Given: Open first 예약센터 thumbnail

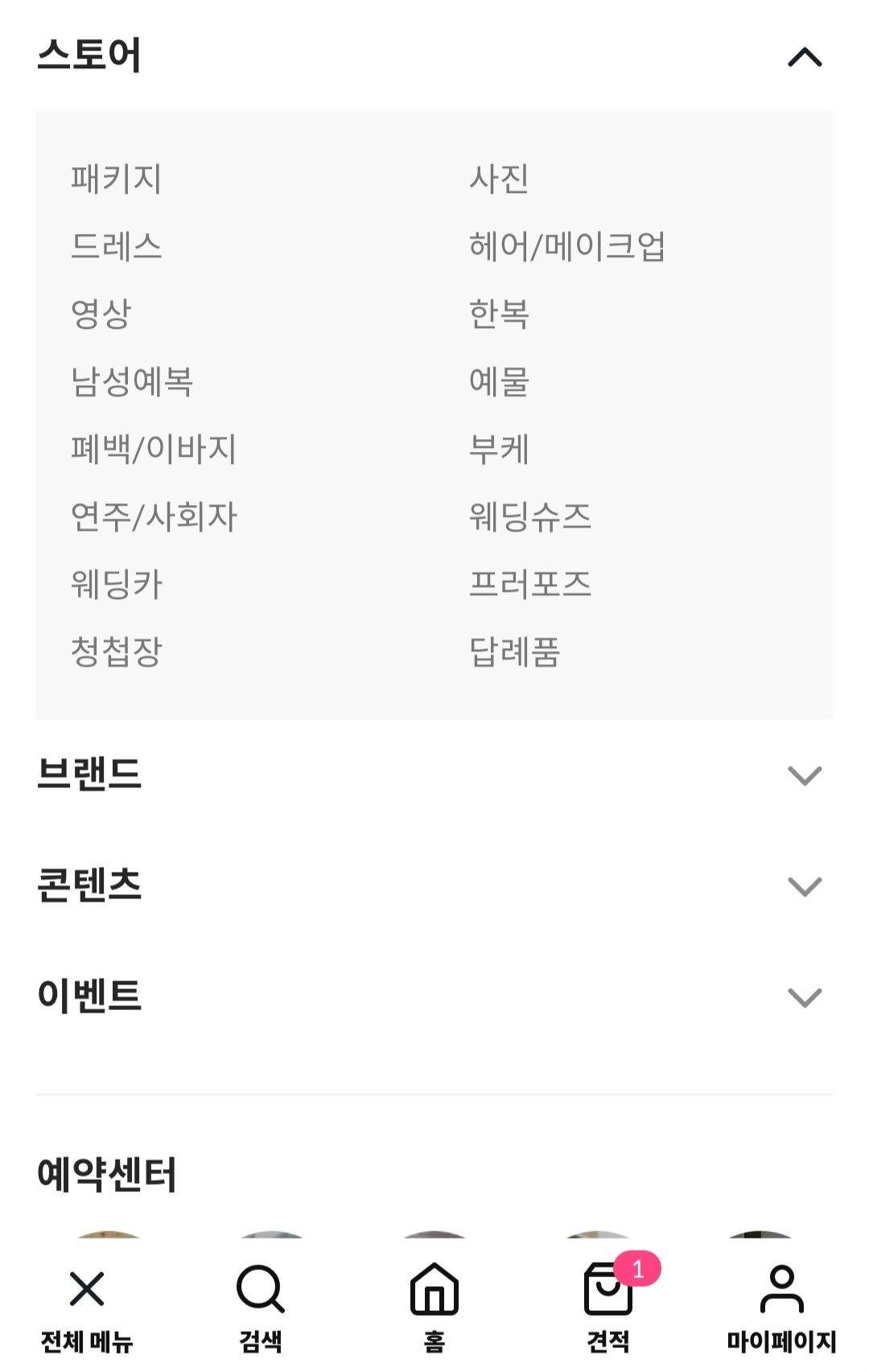Looking at the screenshot, I should click(x=109, y=1234).
